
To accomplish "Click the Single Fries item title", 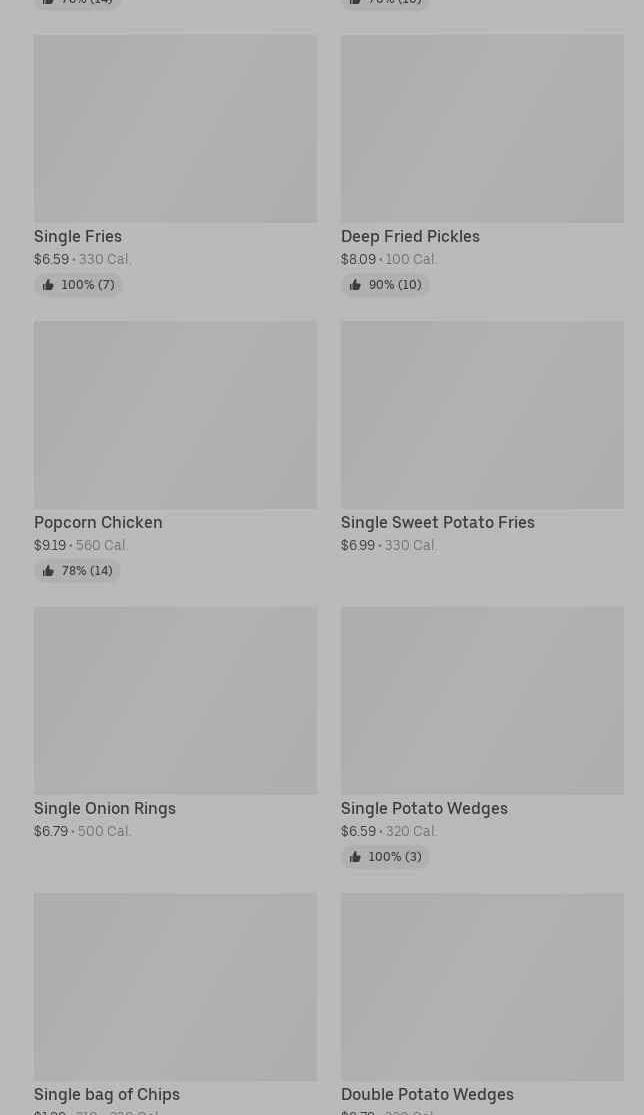I will [78, 236].
